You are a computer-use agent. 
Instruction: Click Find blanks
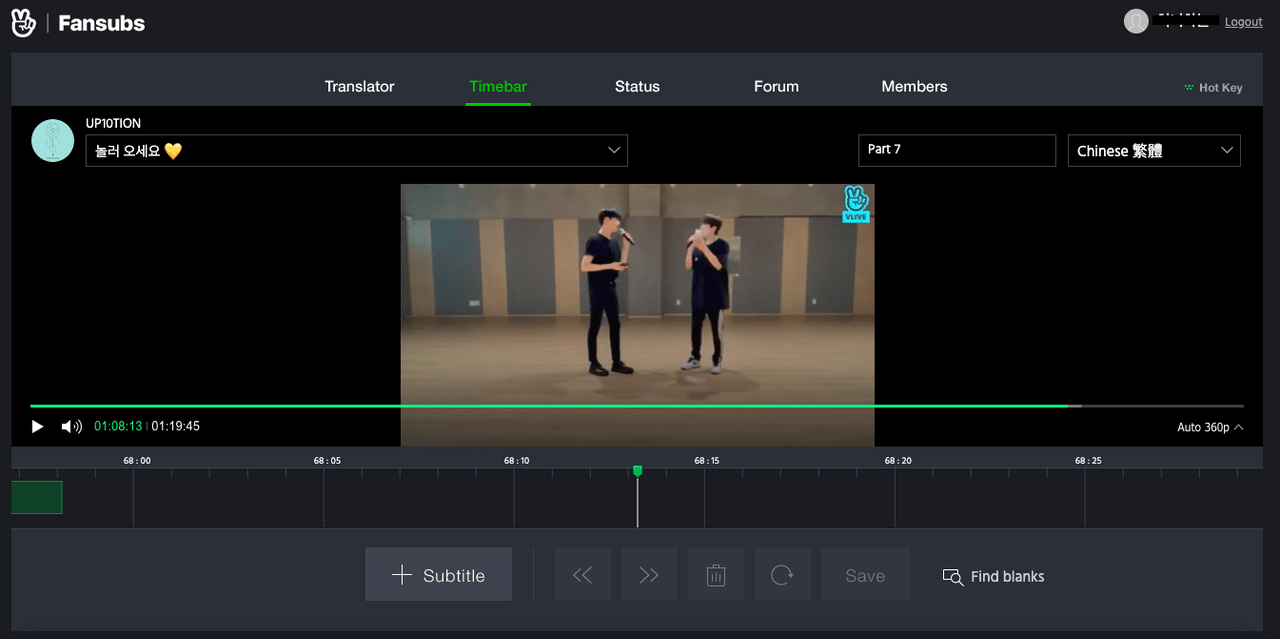(994, 577)
